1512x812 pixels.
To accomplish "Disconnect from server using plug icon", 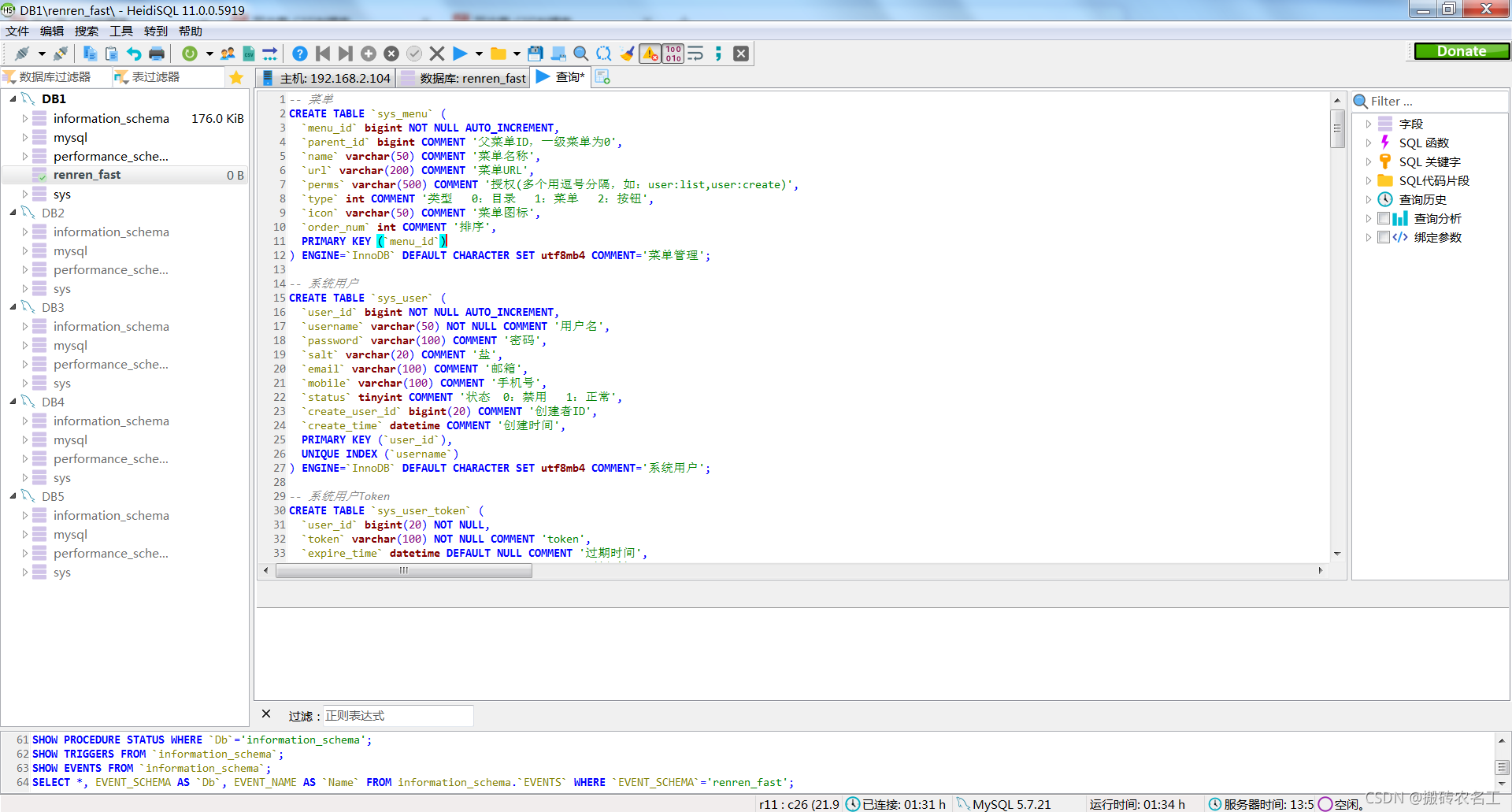I will (x=61, y=54).
